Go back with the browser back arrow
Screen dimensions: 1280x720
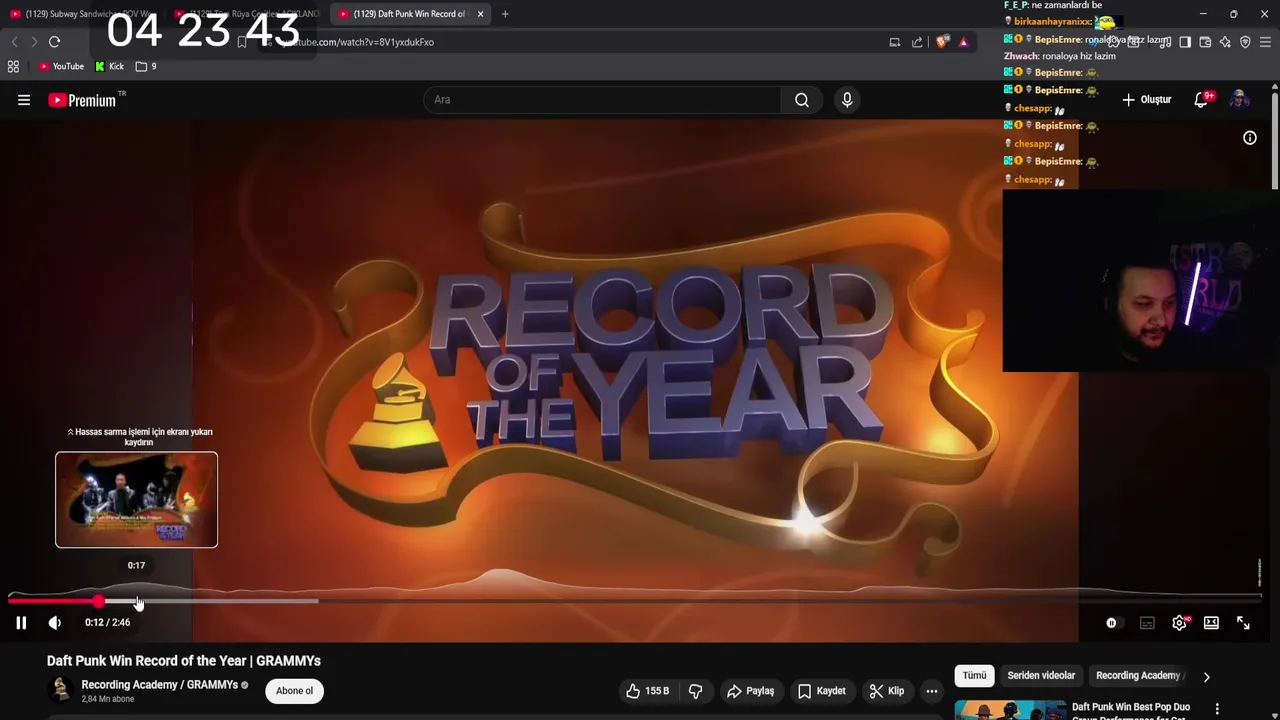(14, 42)
